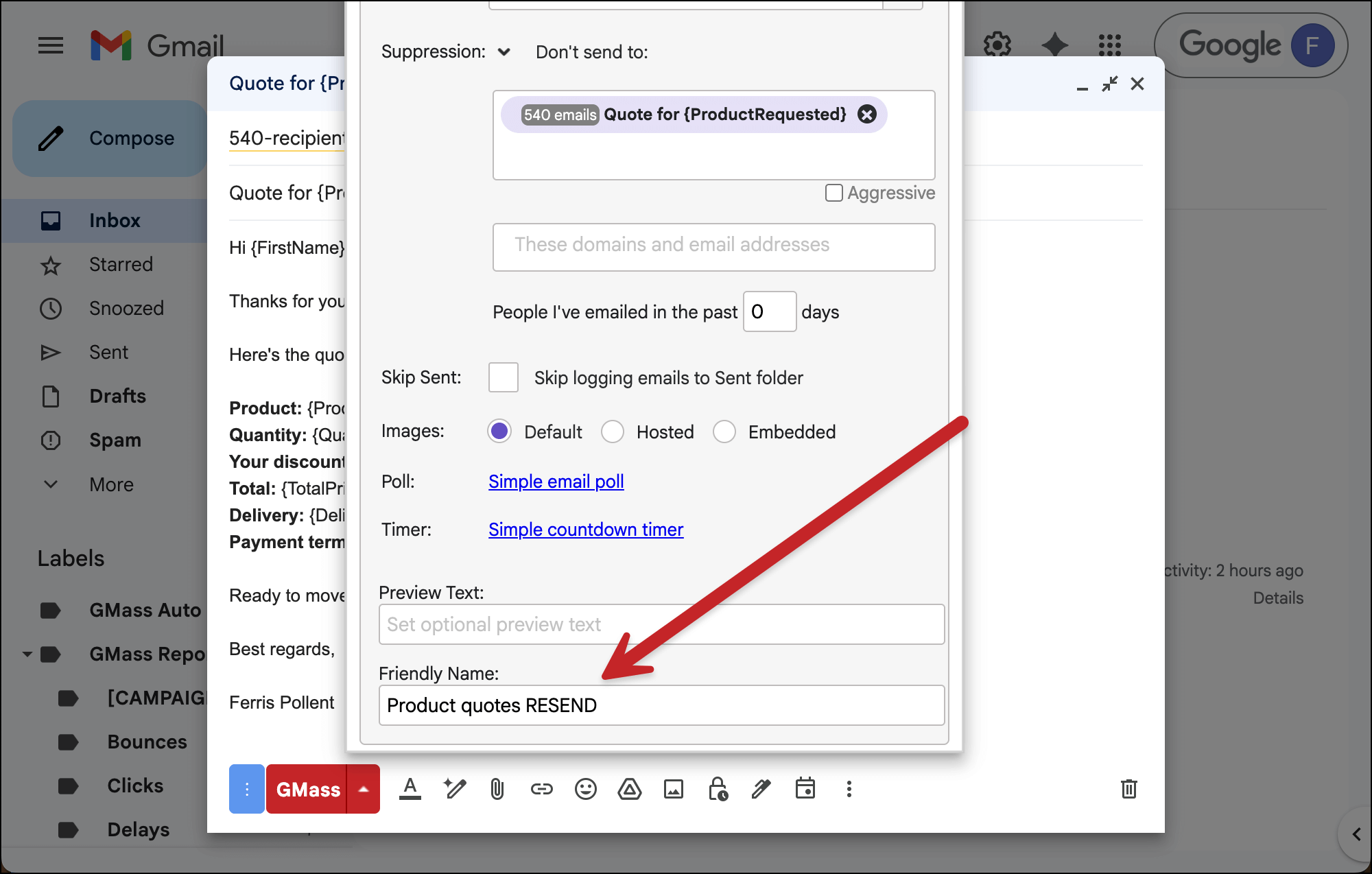Select the Embedded images radio button
Viewport: 1372px width, 874px height.
point(724,432)
